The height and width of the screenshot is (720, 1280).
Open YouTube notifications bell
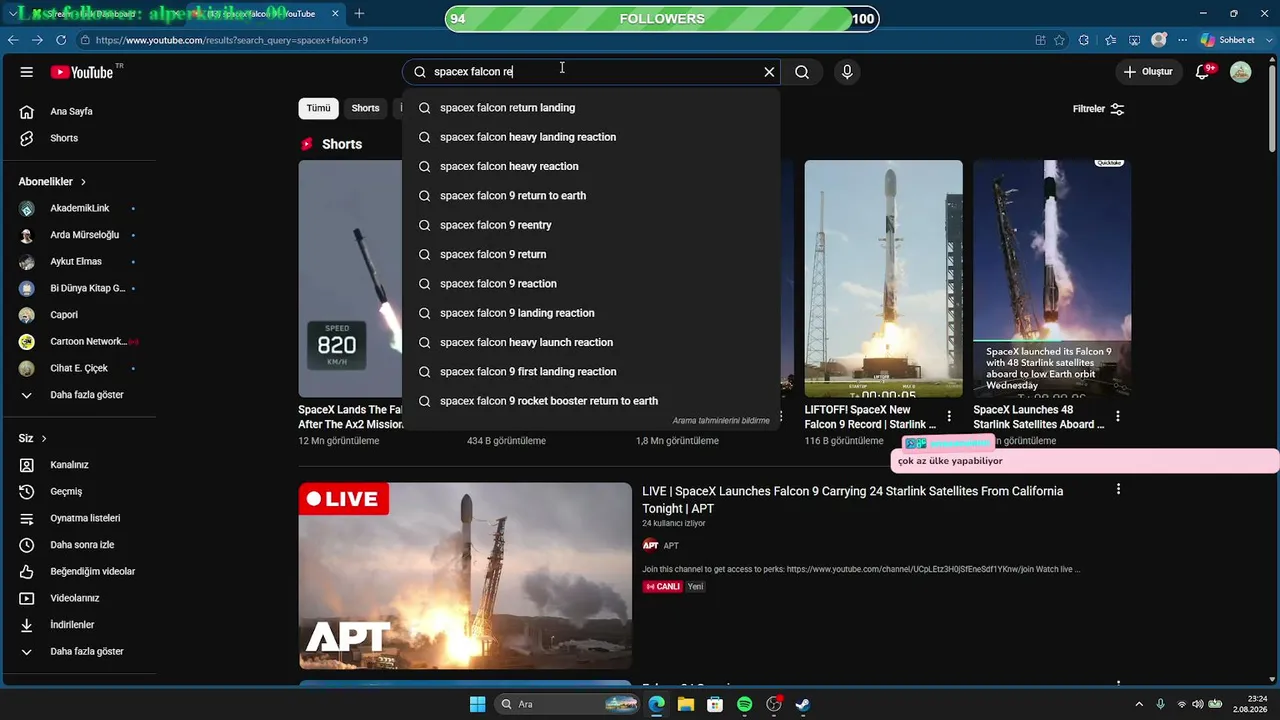tap(1203, 72)
